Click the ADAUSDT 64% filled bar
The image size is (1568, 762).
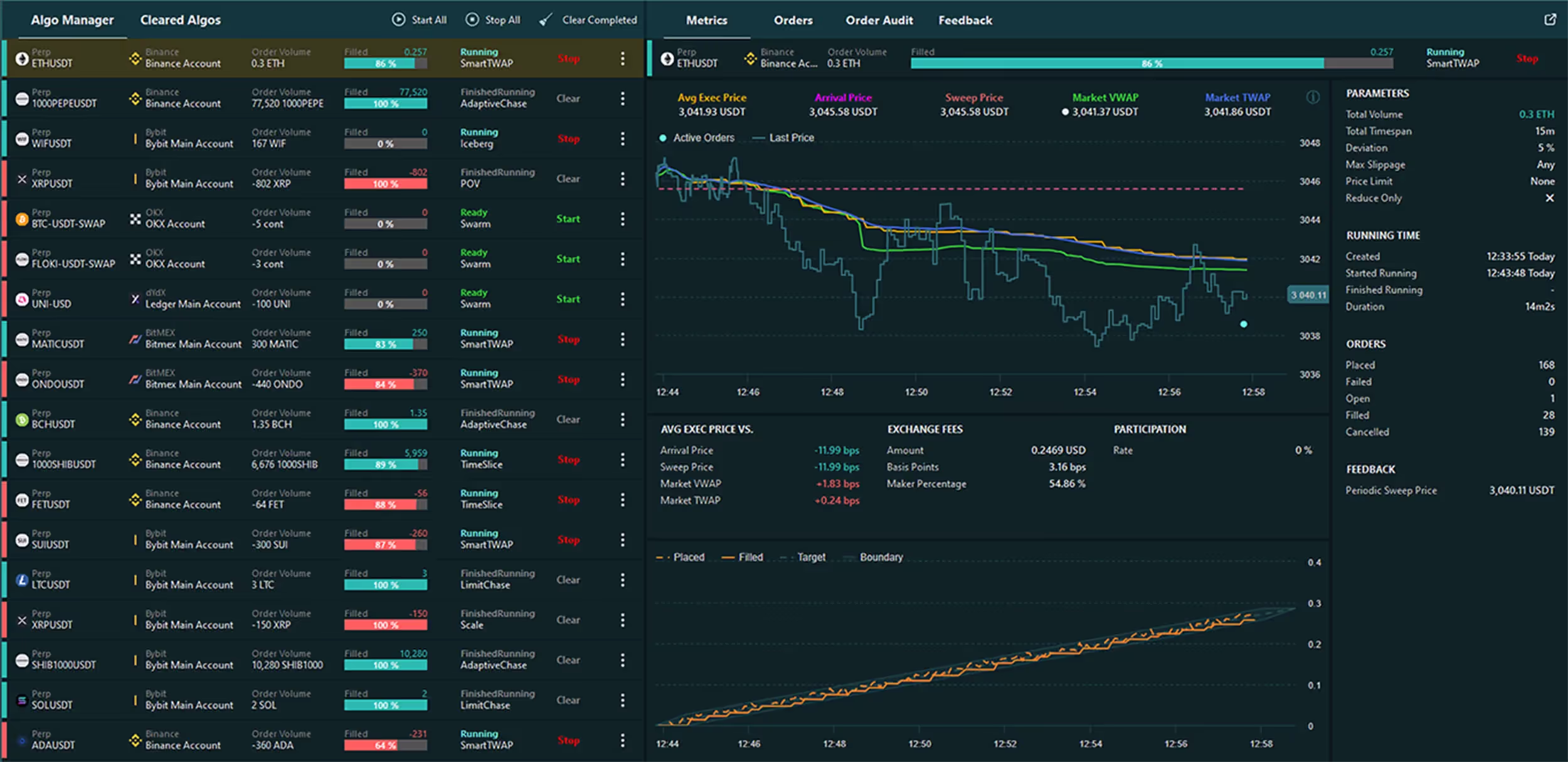tap(385, 746)
